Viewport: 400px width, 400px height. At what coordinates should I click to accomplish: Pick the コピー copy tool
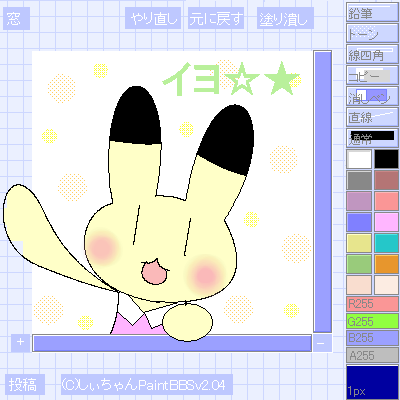[372, 75]
